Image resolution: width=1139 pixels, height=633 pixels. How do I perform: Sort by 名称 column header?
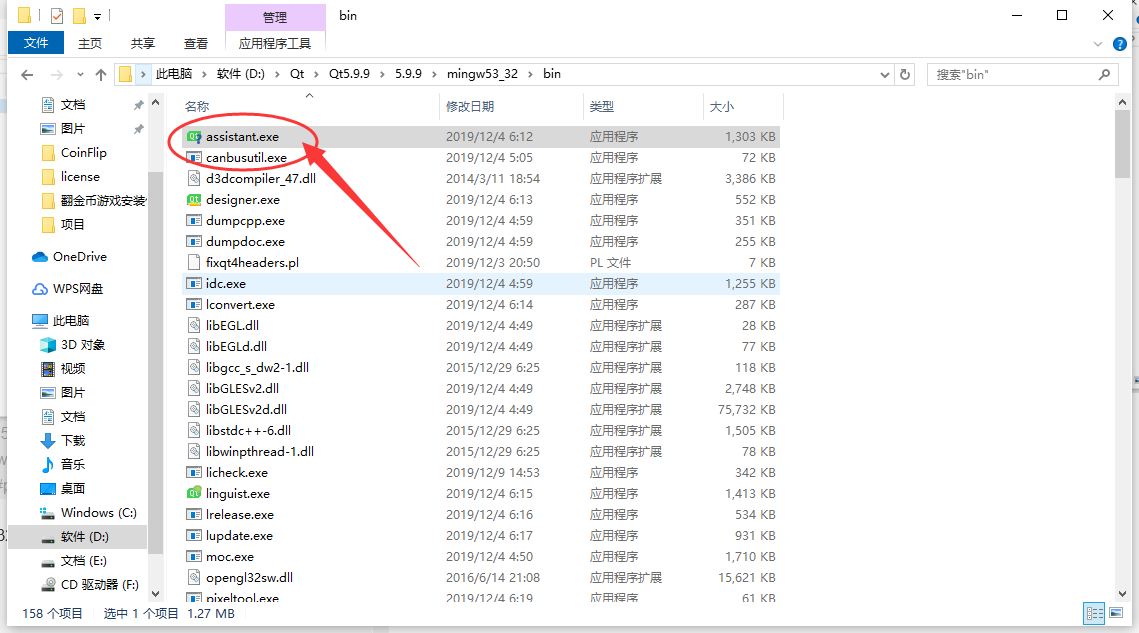pyautogui.click(x=197, y=107)
